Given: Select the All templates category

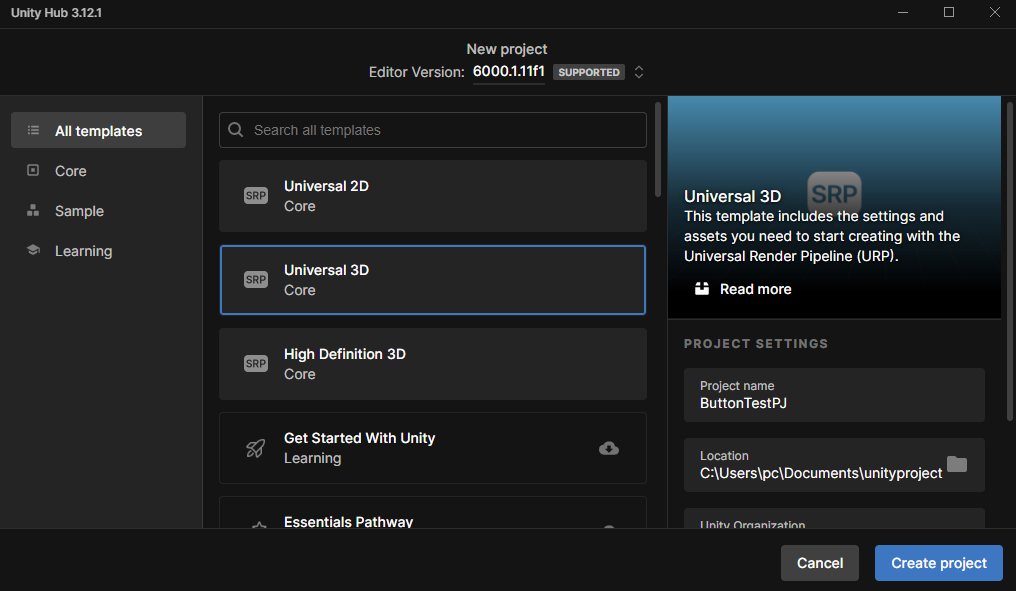Looking at the screenshot, I should (x=98, y=130).
